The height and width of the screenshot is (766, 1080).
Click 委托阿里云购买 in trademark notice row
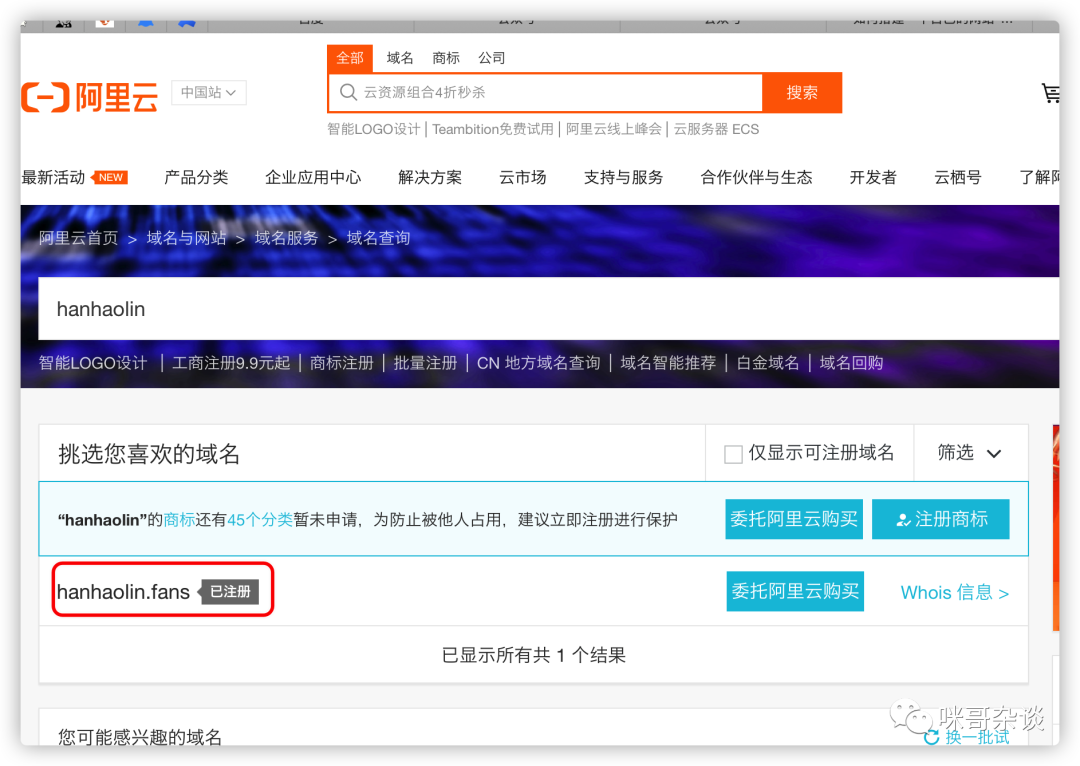(794, 519)
